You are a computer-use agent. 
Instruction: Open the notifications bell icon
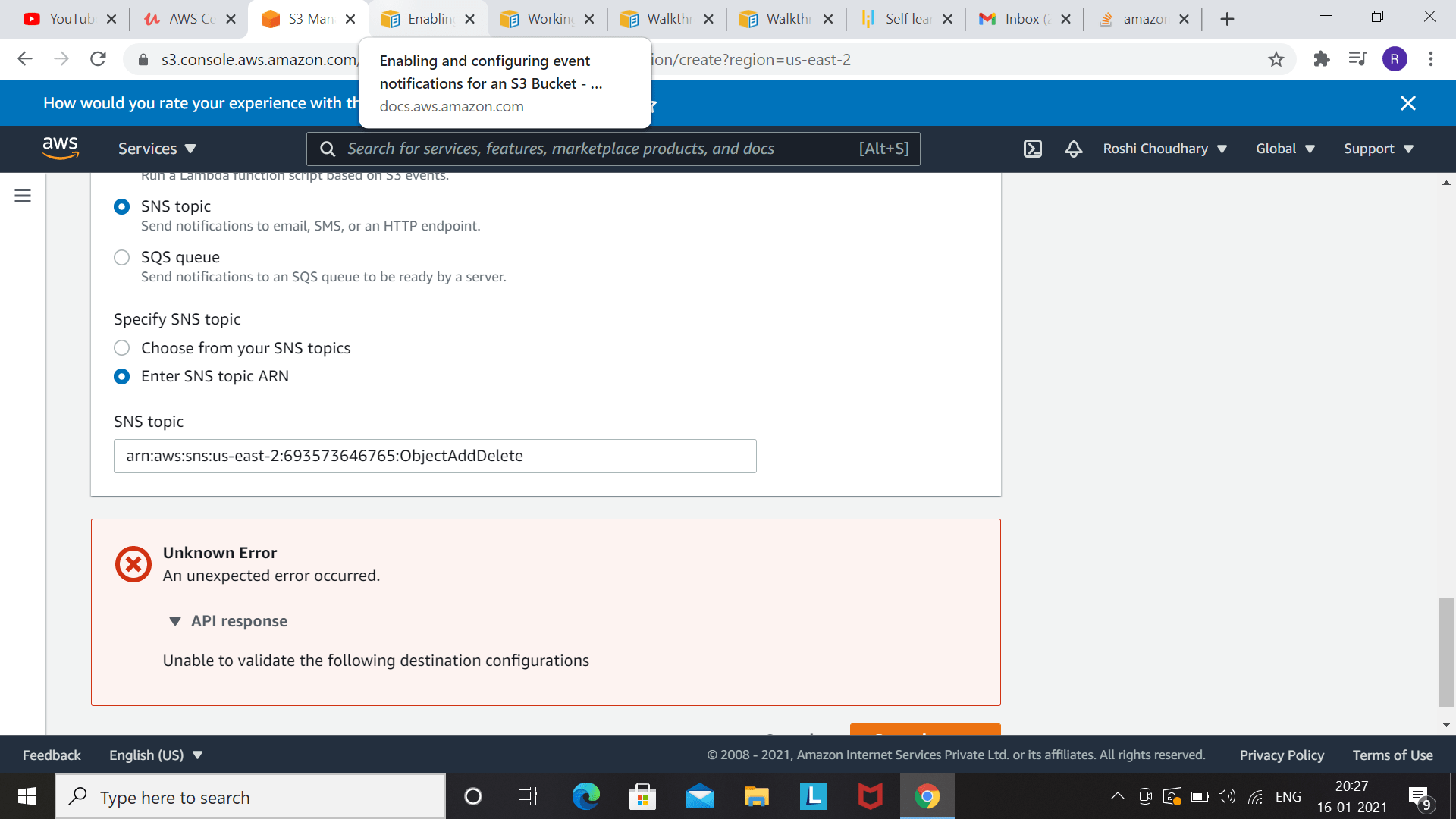click(x=1073, y=149)
